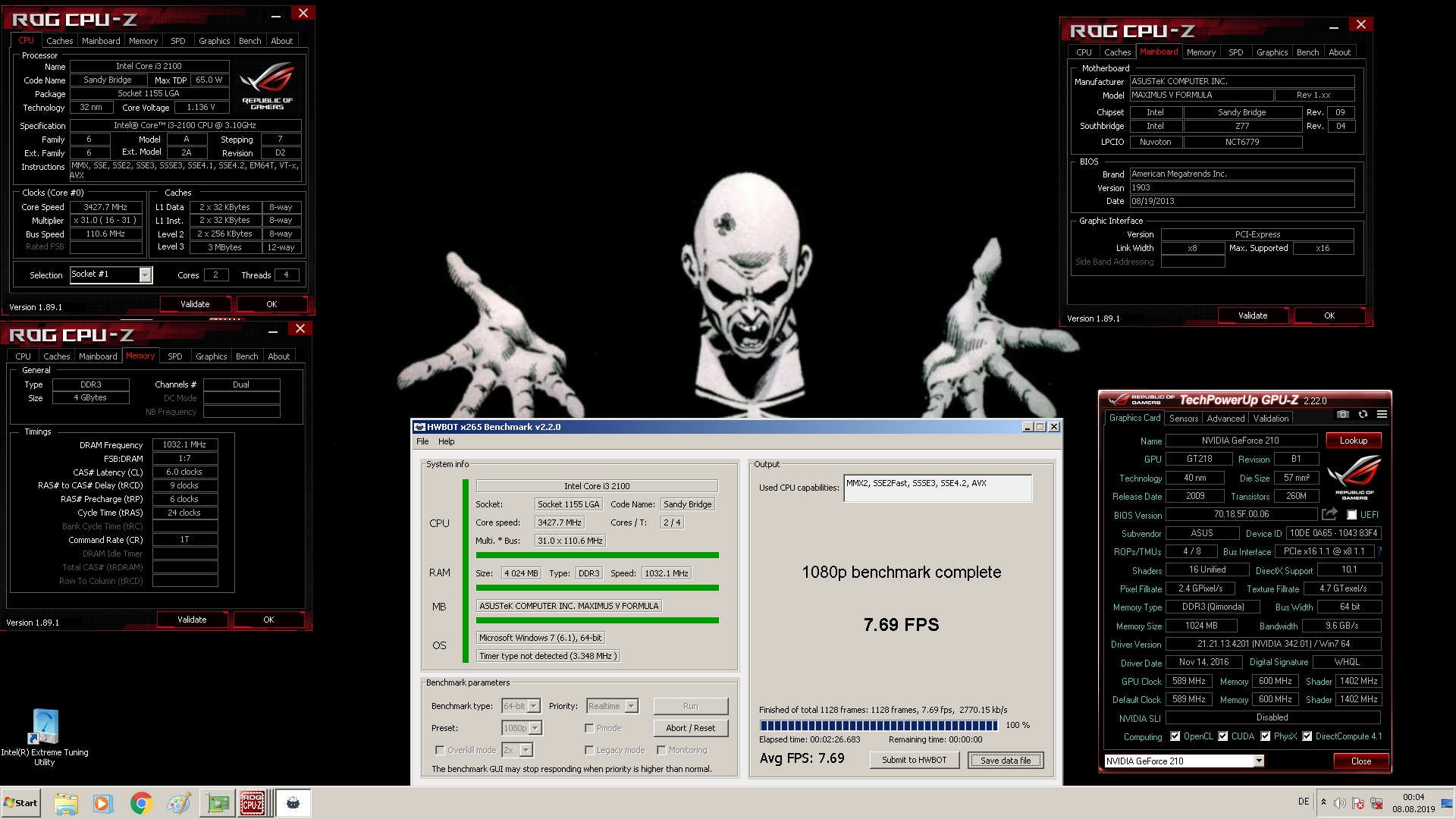The image size is (1456, 819).
Task: Click the Lookup button in GPU-Z
Action: (x=1354, y=441)
